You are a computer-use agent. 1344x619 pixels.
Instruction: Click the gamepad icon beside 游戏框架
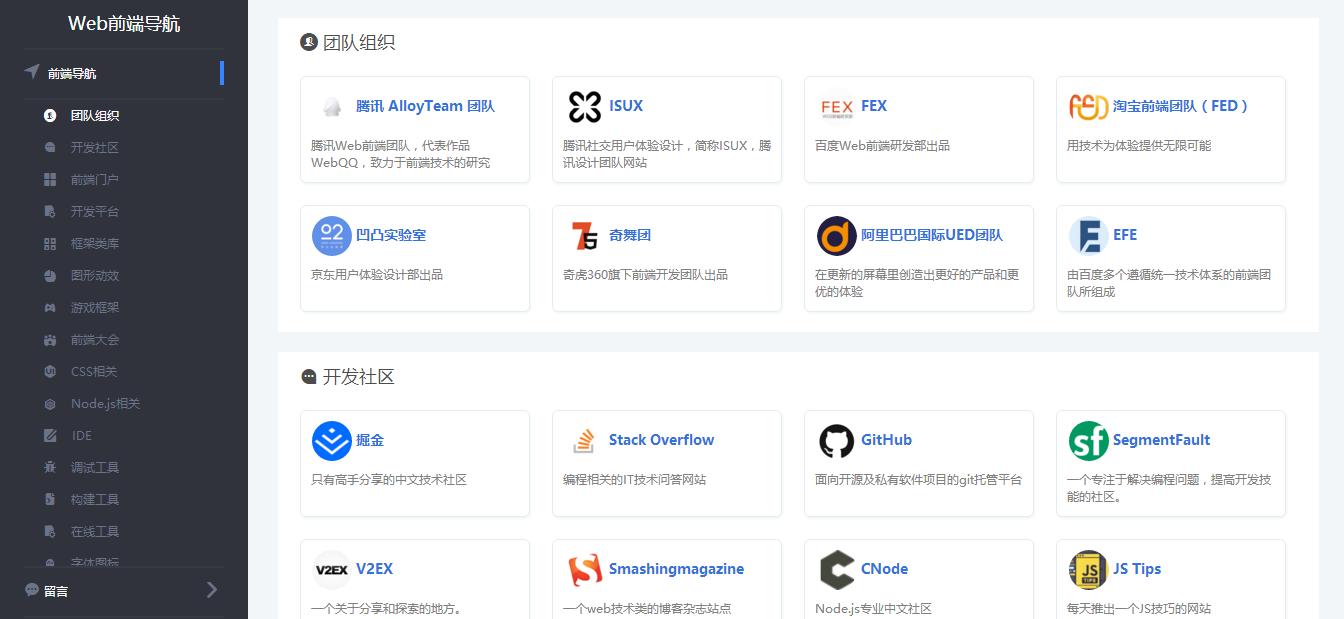click(50, 308)
